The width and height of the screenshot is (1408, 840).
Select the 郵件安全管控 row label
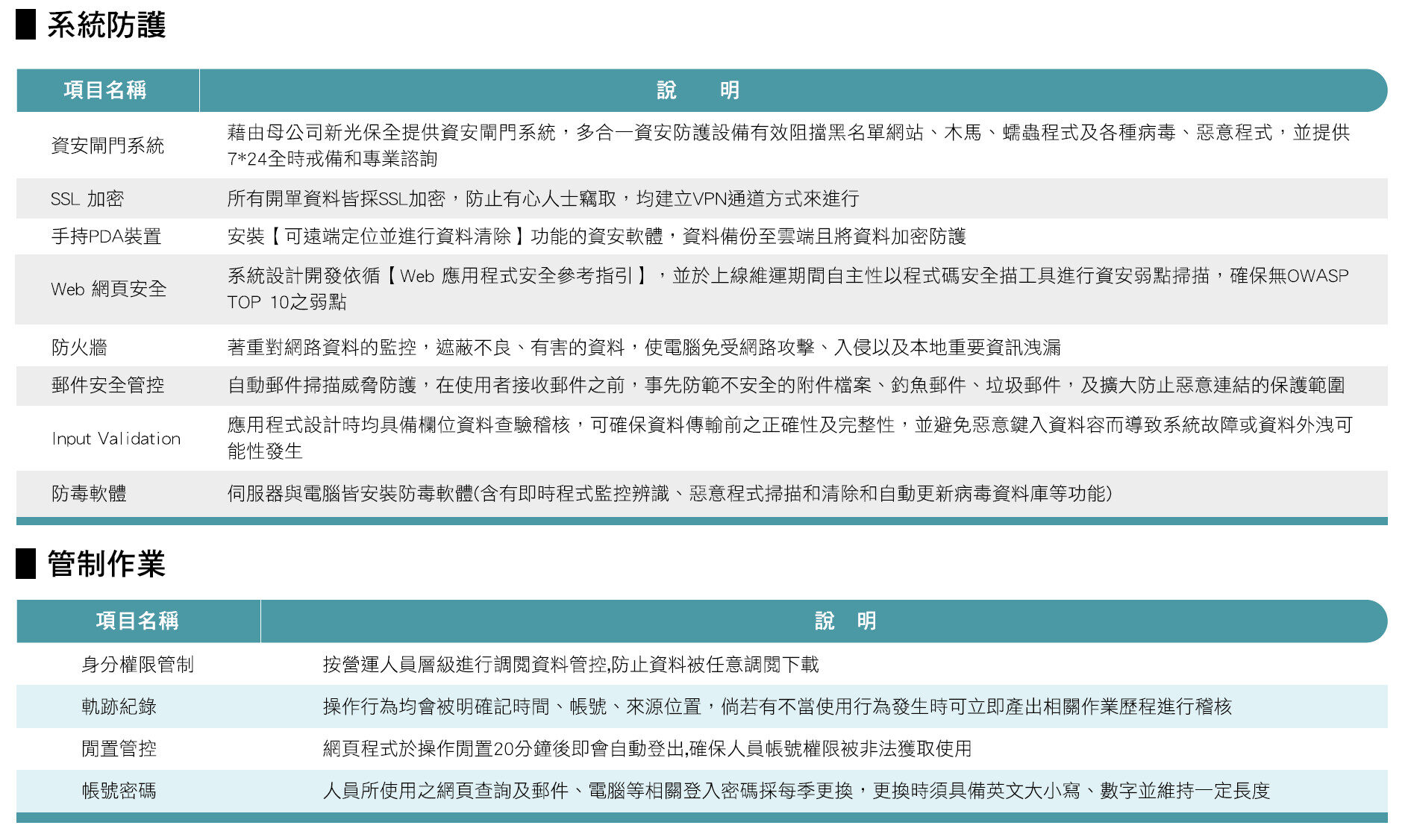point(107,385)
